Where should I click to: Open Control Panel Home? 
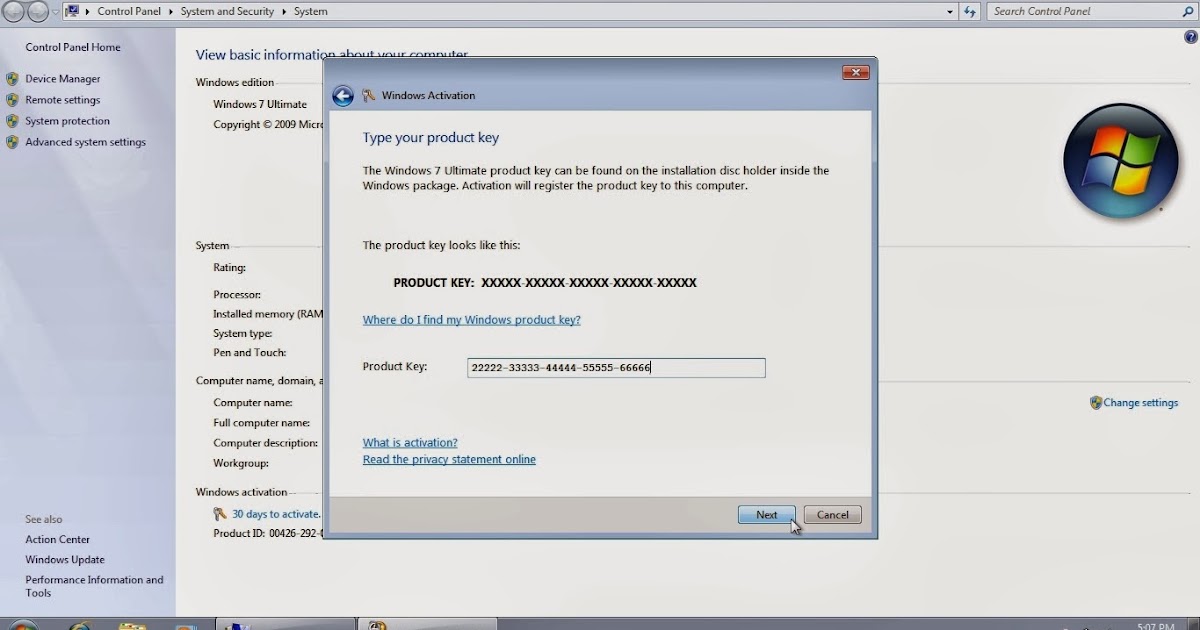[72, 47]
